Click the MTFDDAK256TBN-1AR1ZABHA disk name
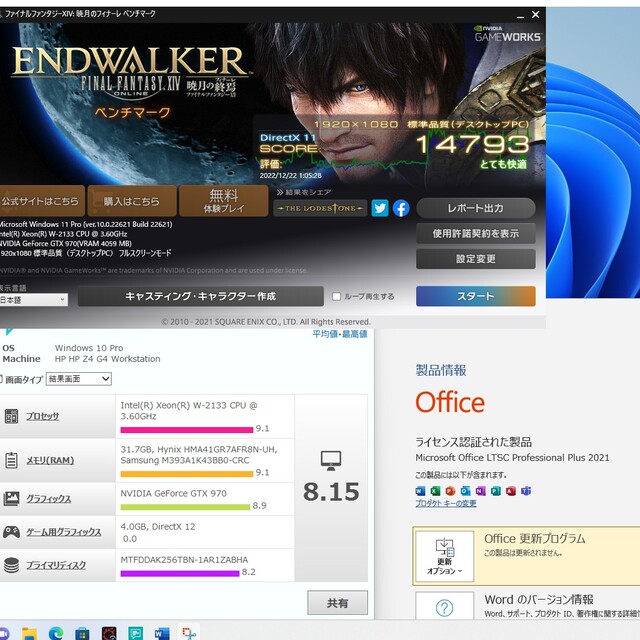This screenshot has width=640, height=640. point(184,560)
